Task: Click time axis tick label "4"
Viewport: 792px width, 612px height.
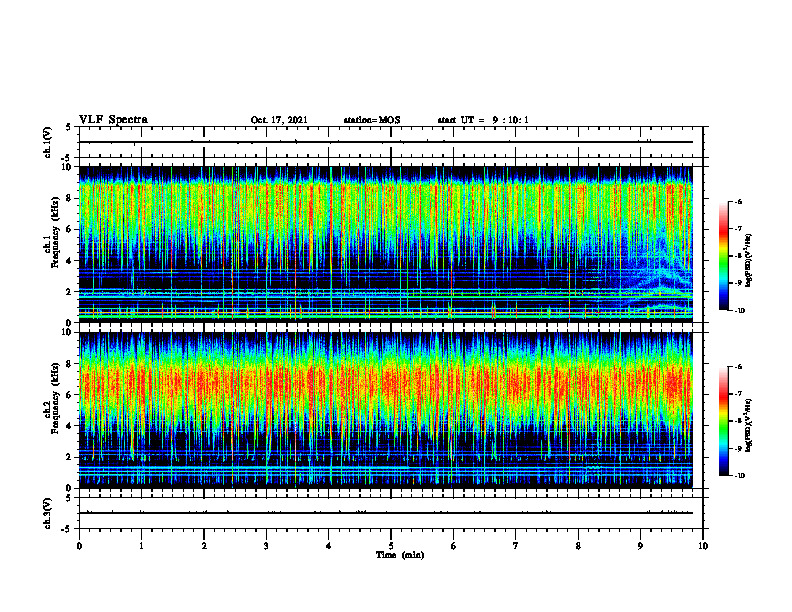Action: 329,546
